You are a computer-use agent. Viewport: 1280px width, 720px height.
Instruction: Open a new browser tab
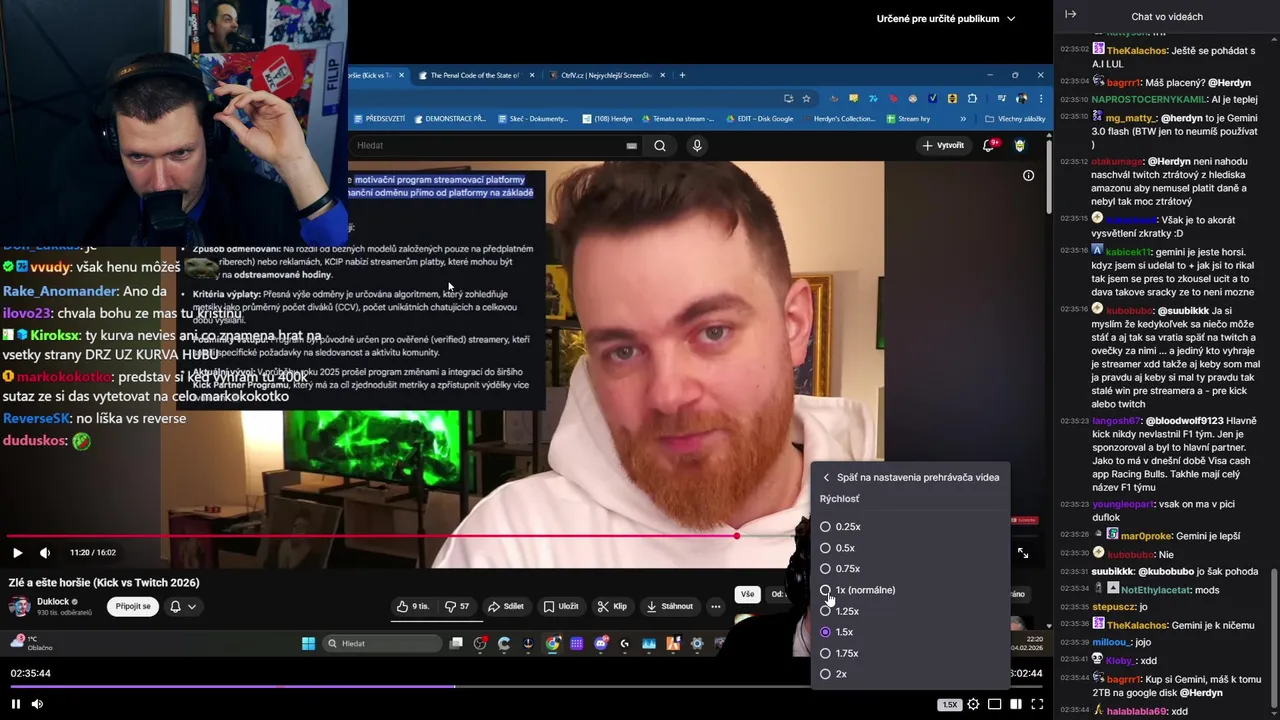coord(682,75)
